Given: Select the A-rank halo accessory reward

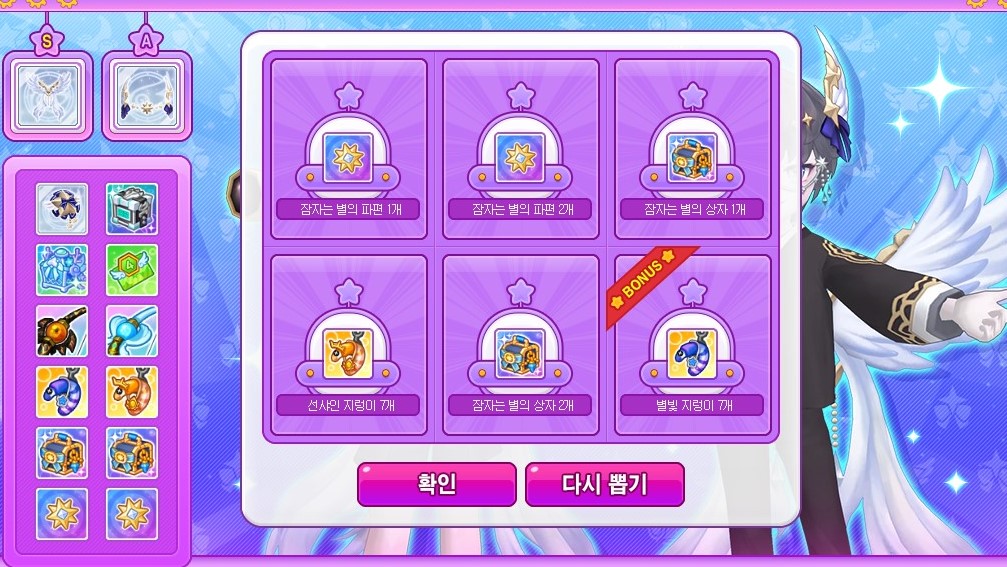Looking at the screenshot, I should [x=147, y=96].
